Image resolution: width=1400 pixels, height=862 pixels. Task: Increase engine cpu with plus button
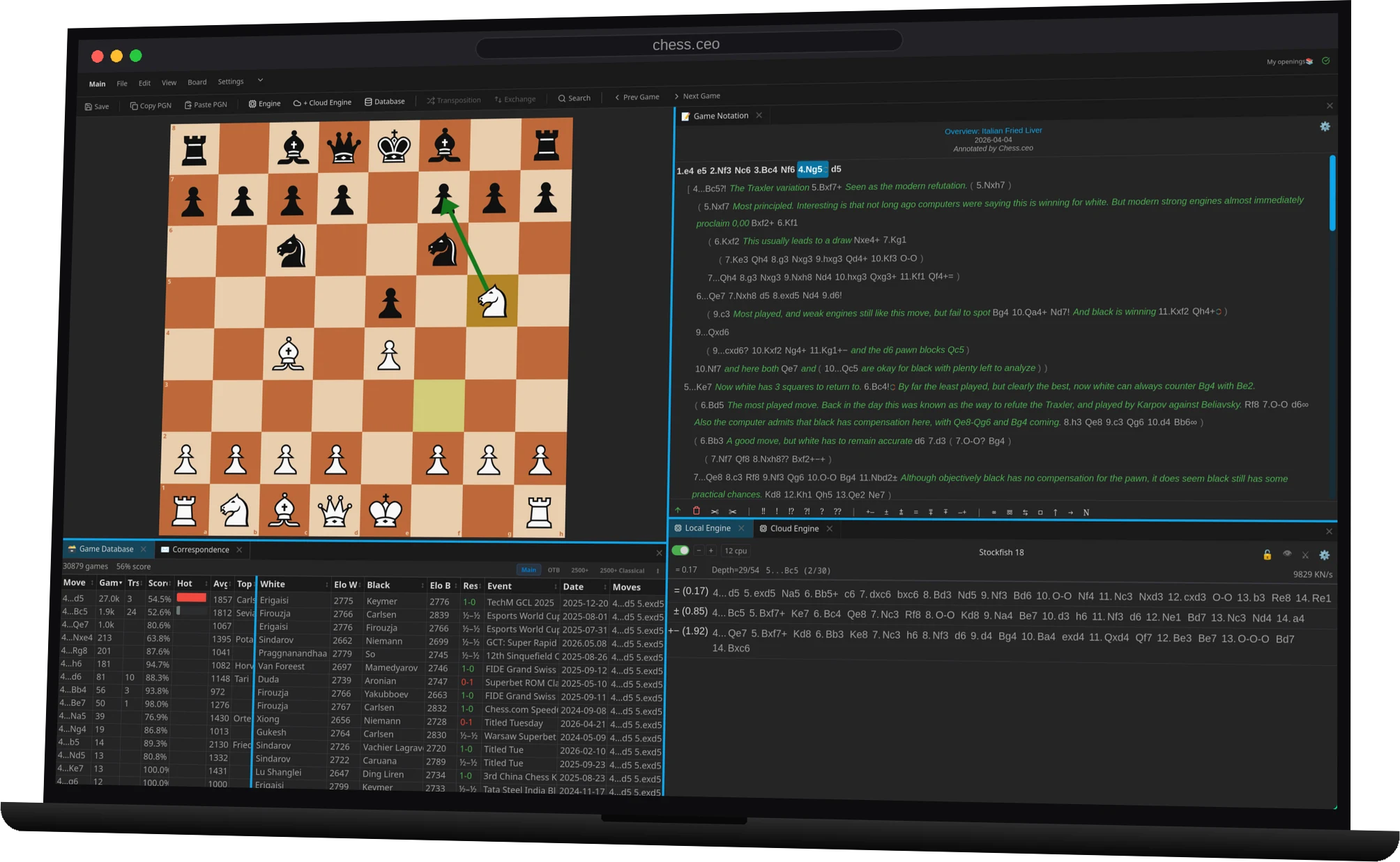tap(711, 550)
